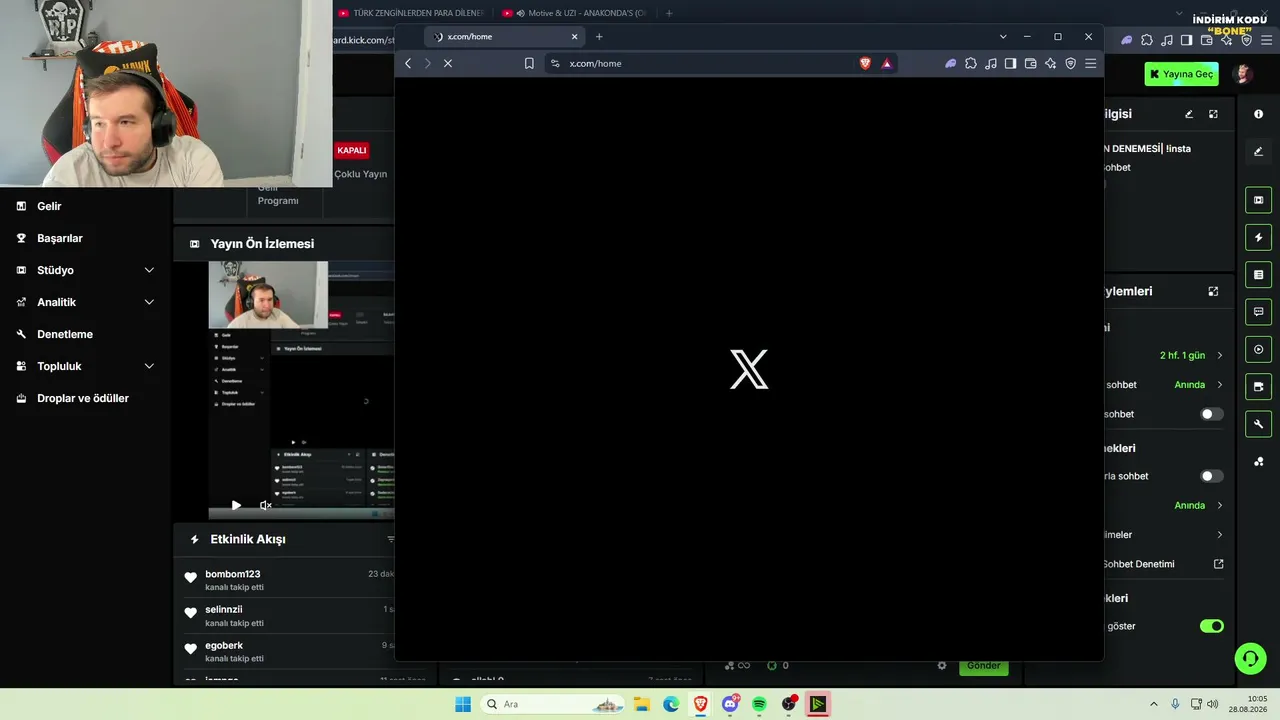
Task: Open the Windows Start menu
Action: [463, 704]
